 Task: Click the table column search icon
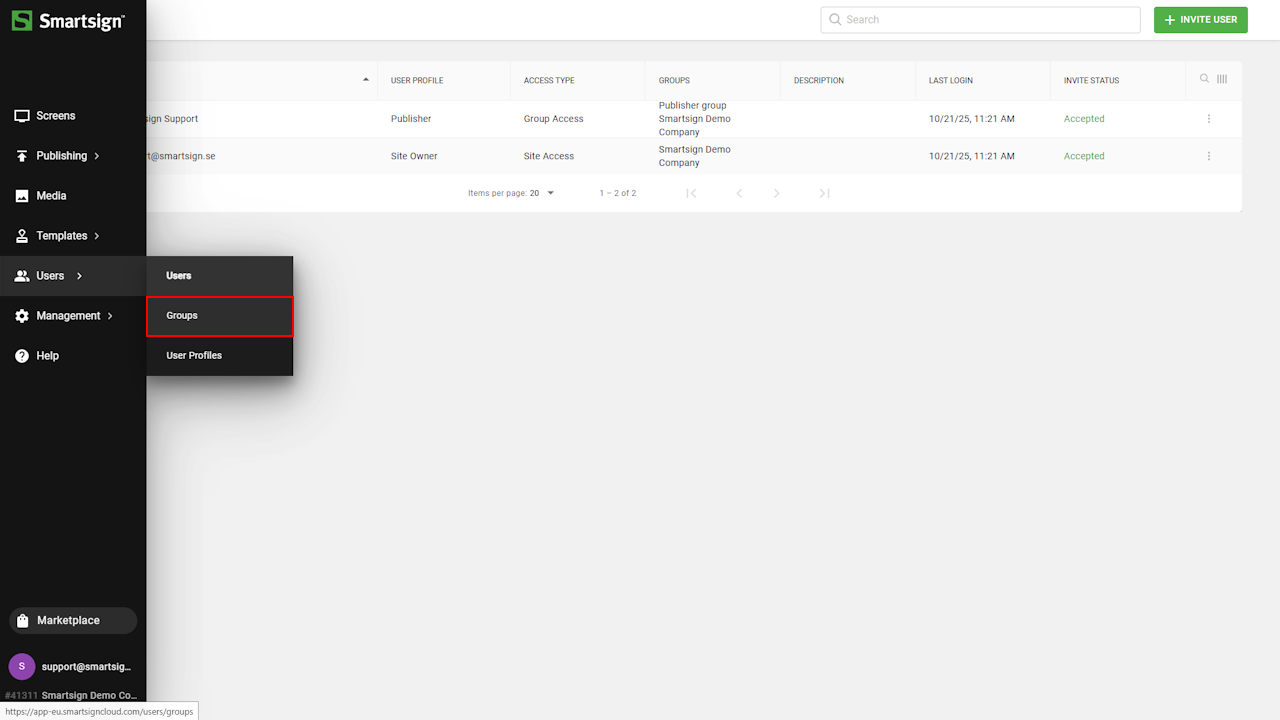1204,79
